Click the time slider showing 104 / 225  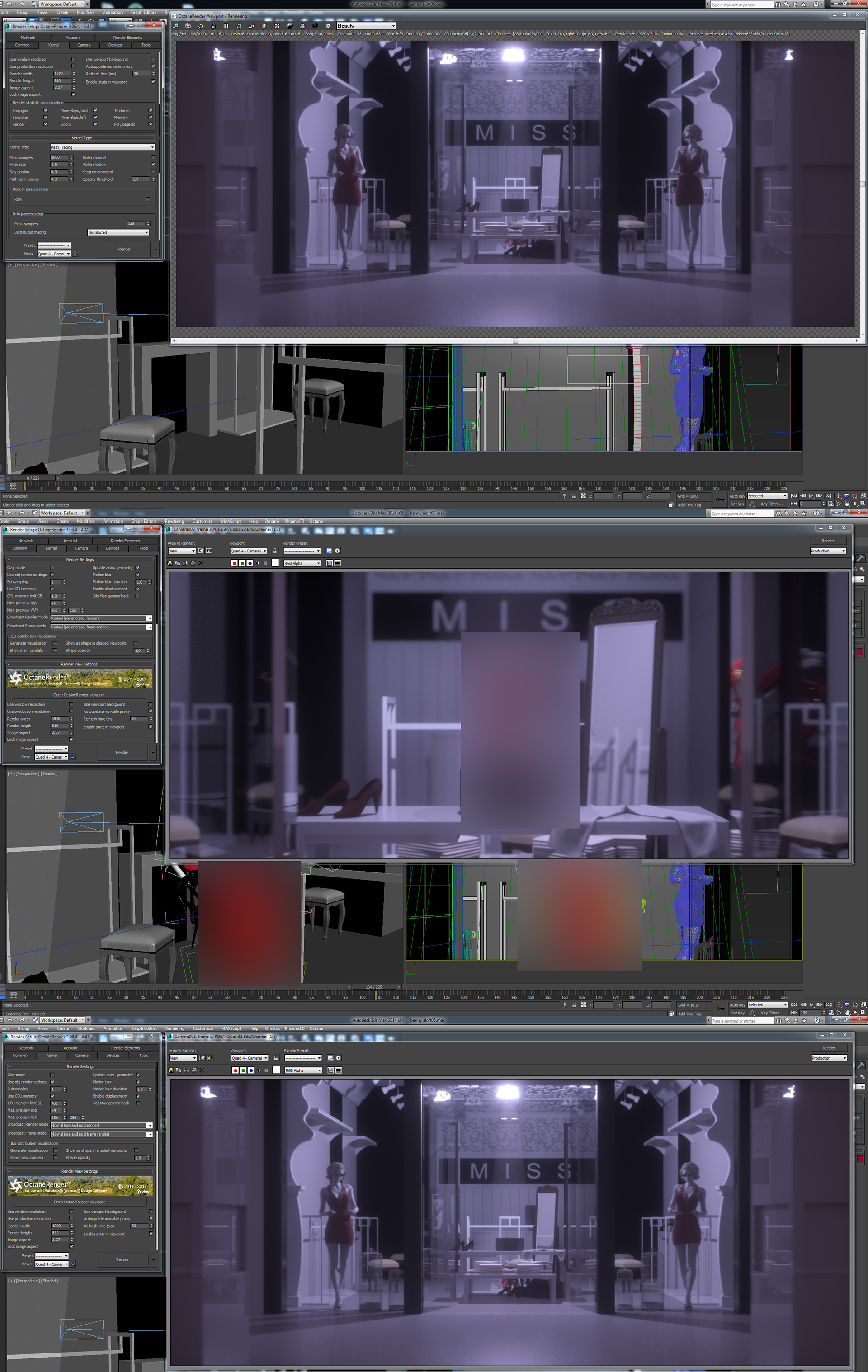tap(374, 987)
